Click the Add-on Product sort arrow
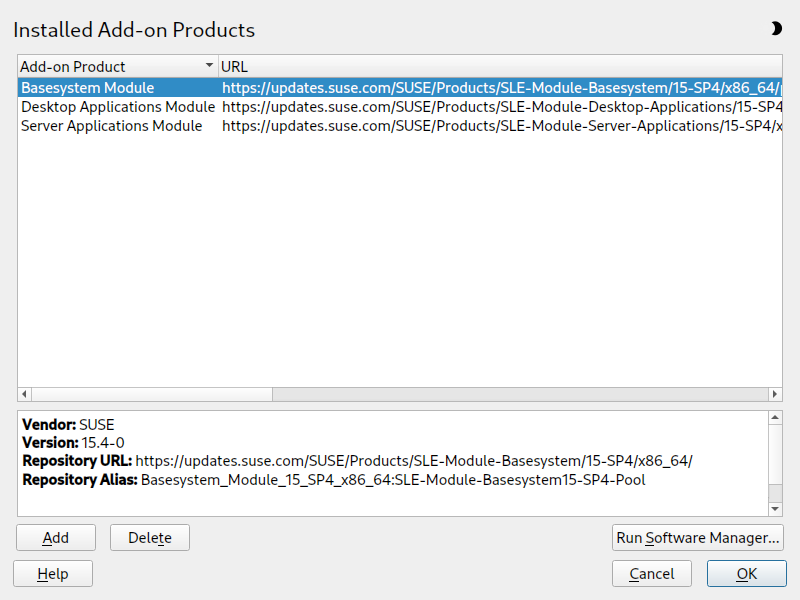 [209, 66]
